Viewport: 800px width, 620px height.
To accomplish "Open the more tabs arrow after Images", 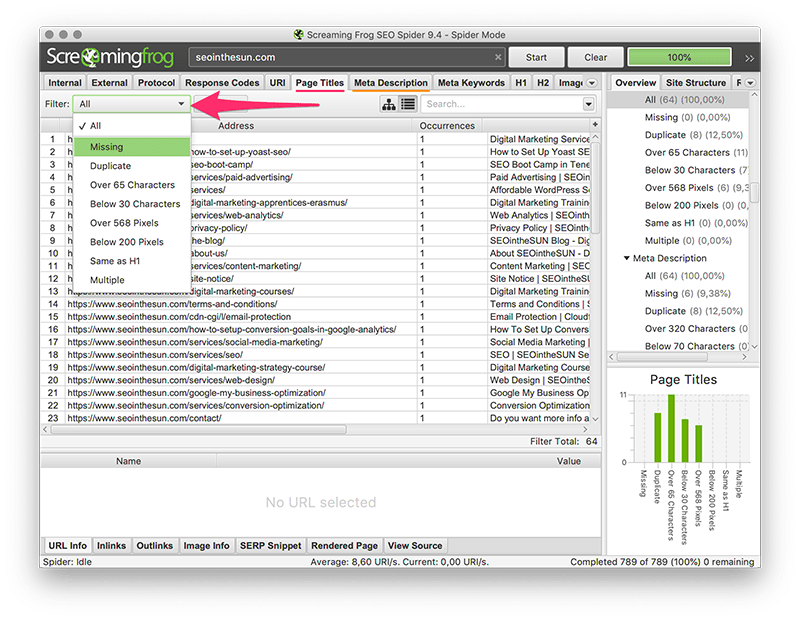I will [592, 83].
